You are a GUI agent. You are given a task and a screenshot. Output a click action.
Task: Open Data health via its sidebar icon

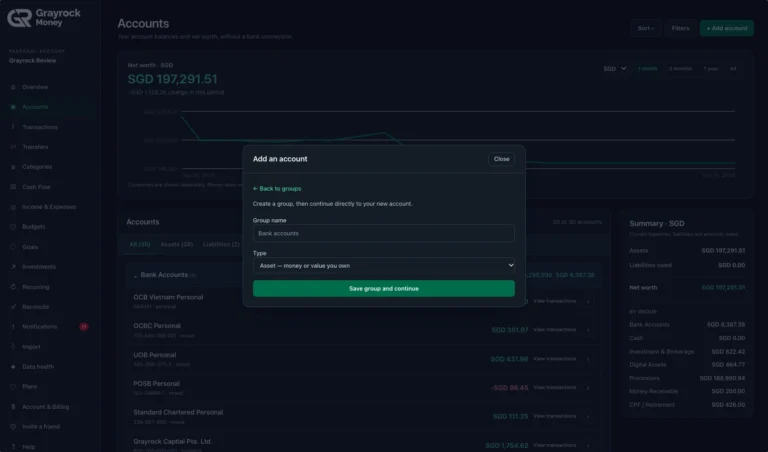(x=13, y=367)
